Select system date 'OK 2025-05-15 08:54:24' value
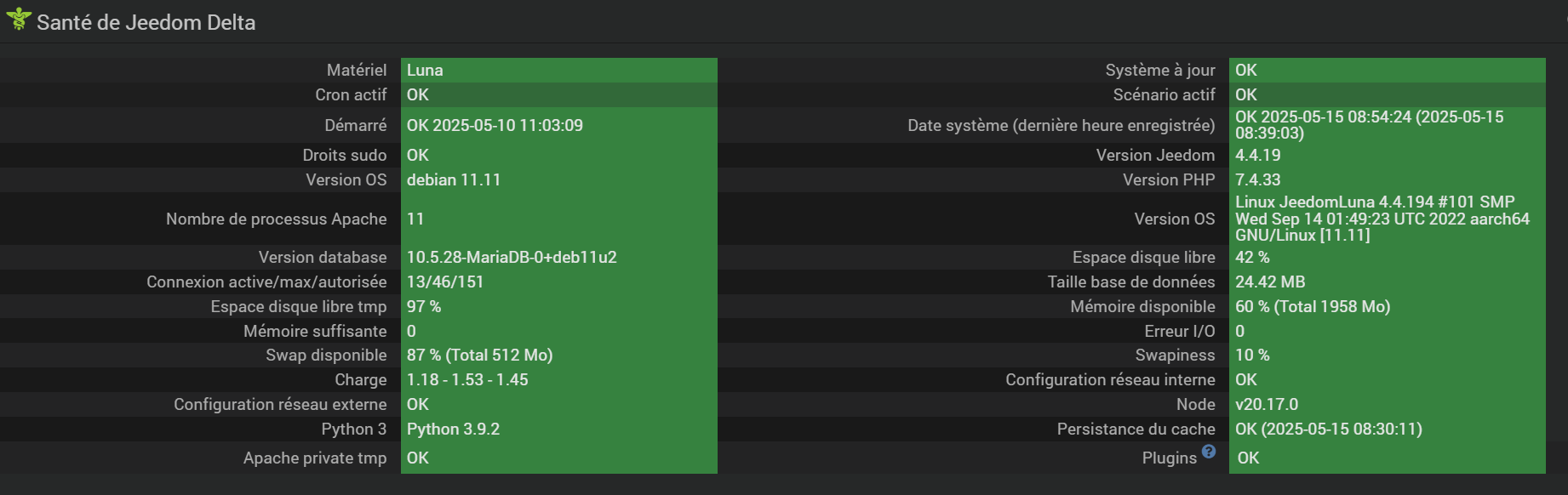The width and height of the screenshot is (1568, 495). click(x=1370, y=125)
